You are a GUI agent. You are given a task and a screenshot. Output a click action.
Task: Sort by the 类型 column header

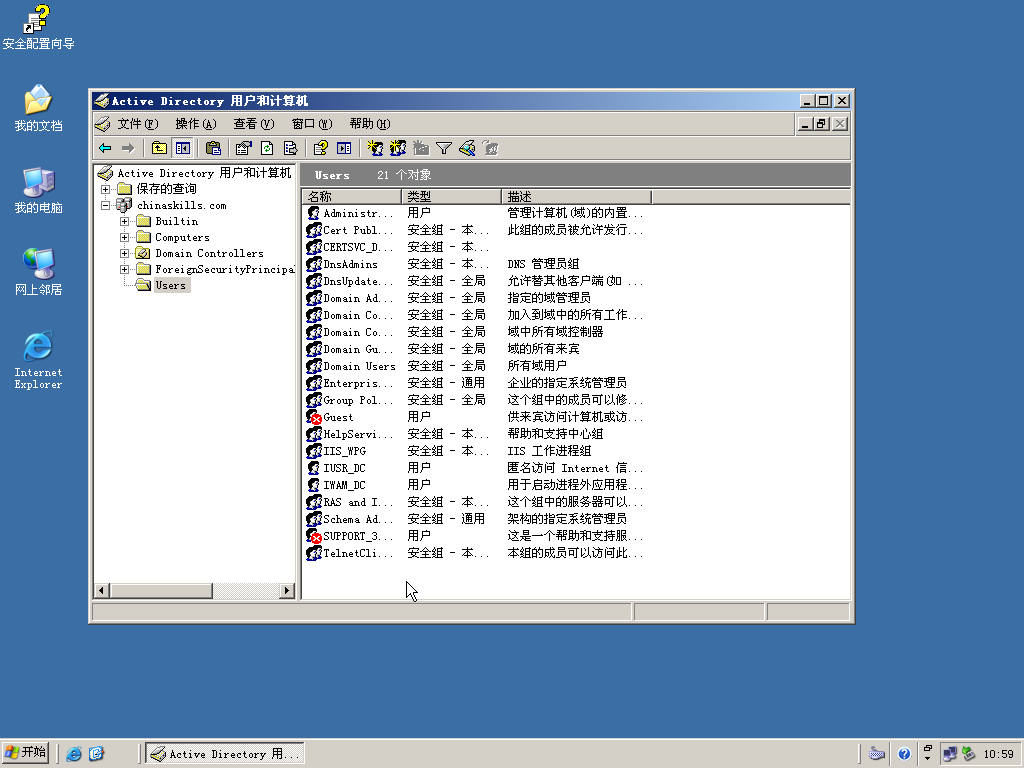[451, 197]
